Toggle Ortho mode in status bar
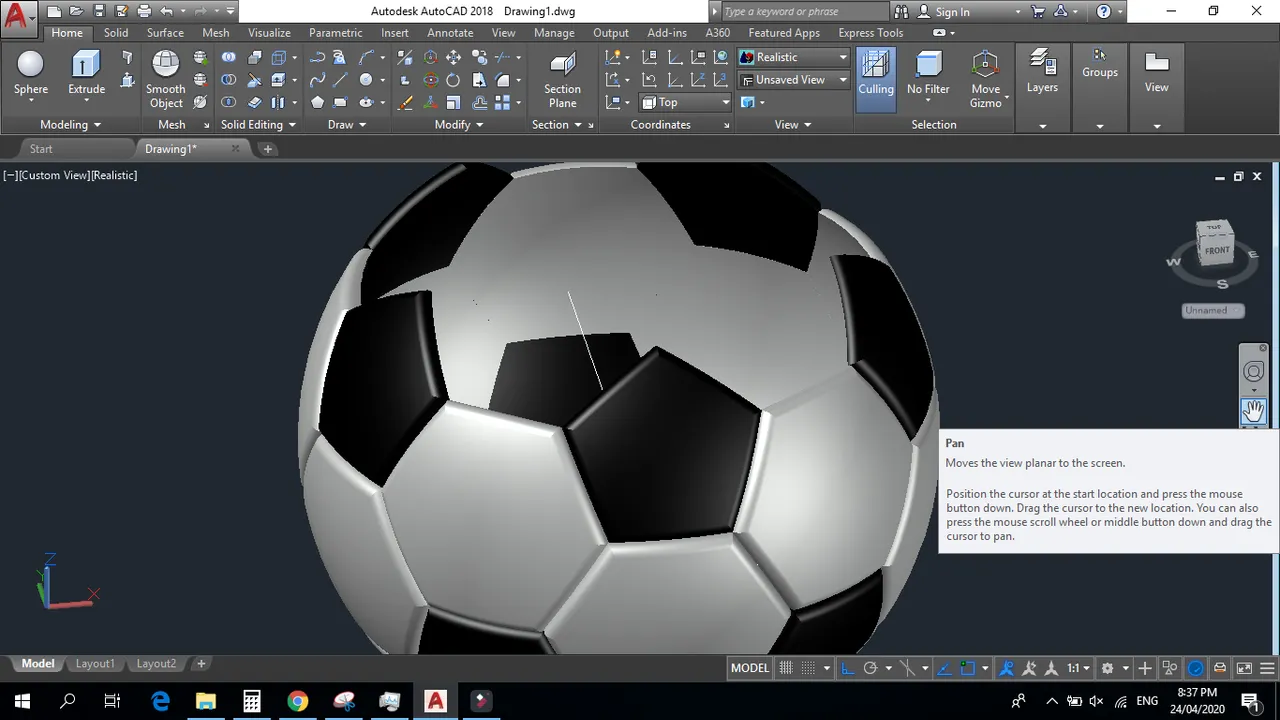This screenshot has width=1280, height=720. [x=847, y=668]
